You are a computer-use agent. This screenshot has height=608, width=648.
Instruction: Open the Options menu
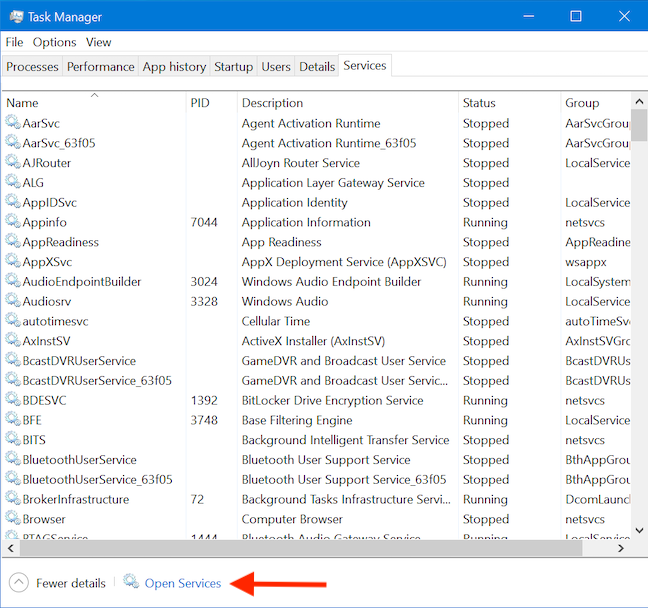55,42
